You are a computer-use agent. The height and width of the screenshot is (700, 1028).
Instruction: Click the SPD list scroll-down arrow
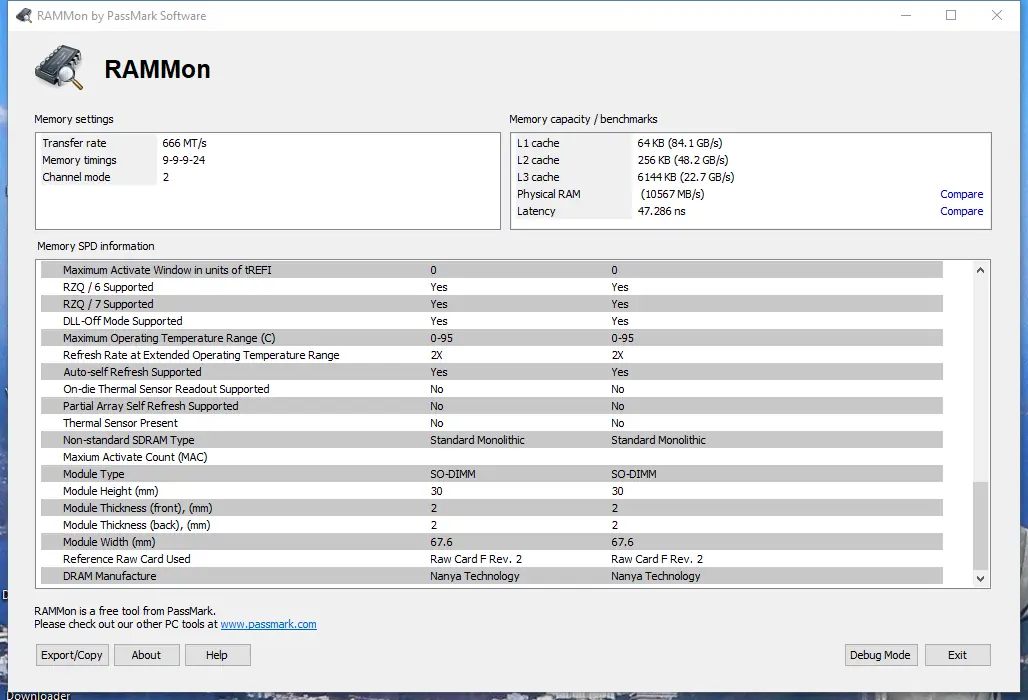click(x=980, y=578)
